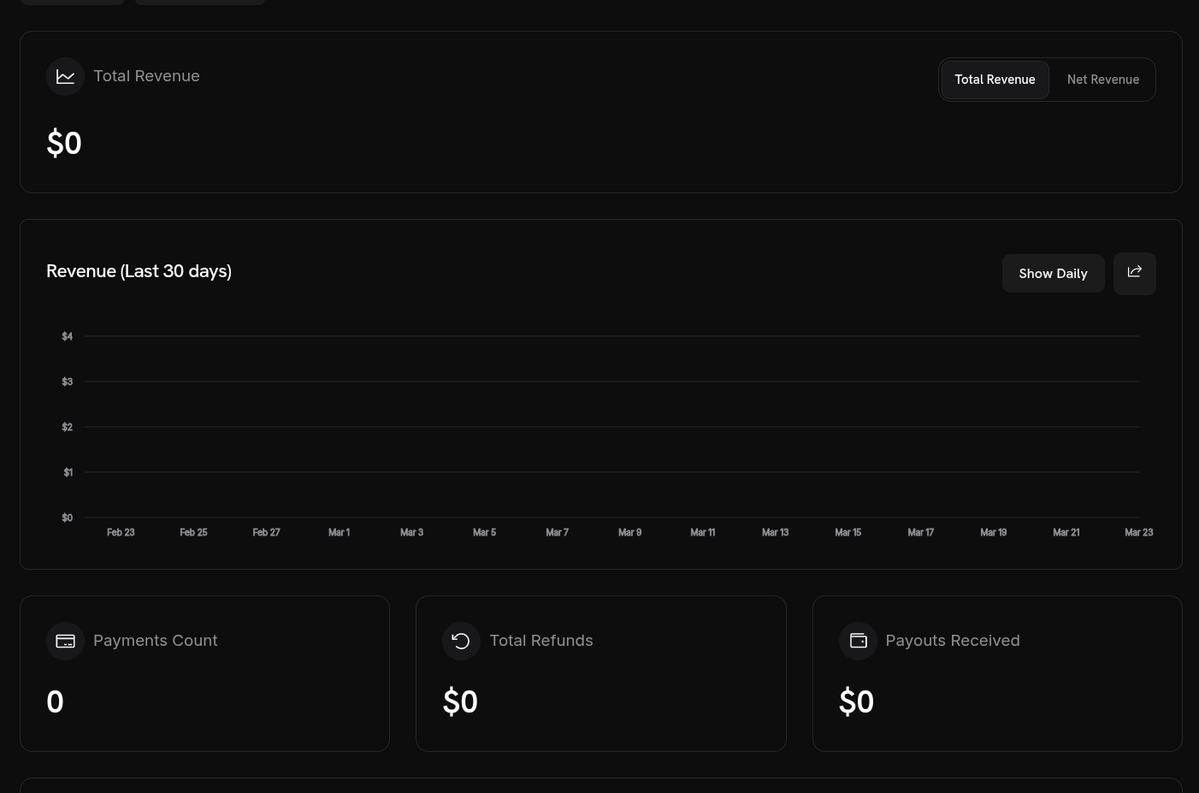Screen dimensions: 1199x793
Task: Click the $0 y-axis label on chart
Action: click(x=67, y=518)
